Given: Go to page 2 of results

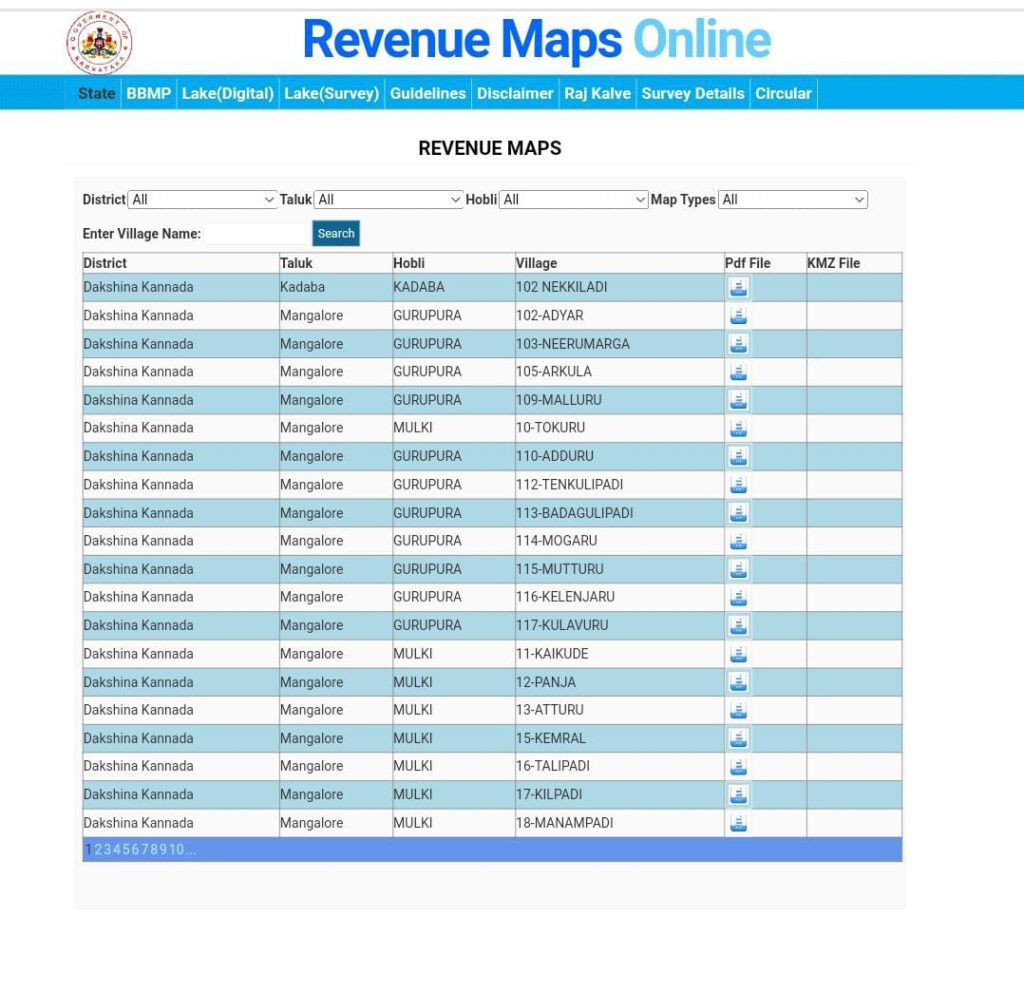Looking at the screenshot, I should (98, 850).
